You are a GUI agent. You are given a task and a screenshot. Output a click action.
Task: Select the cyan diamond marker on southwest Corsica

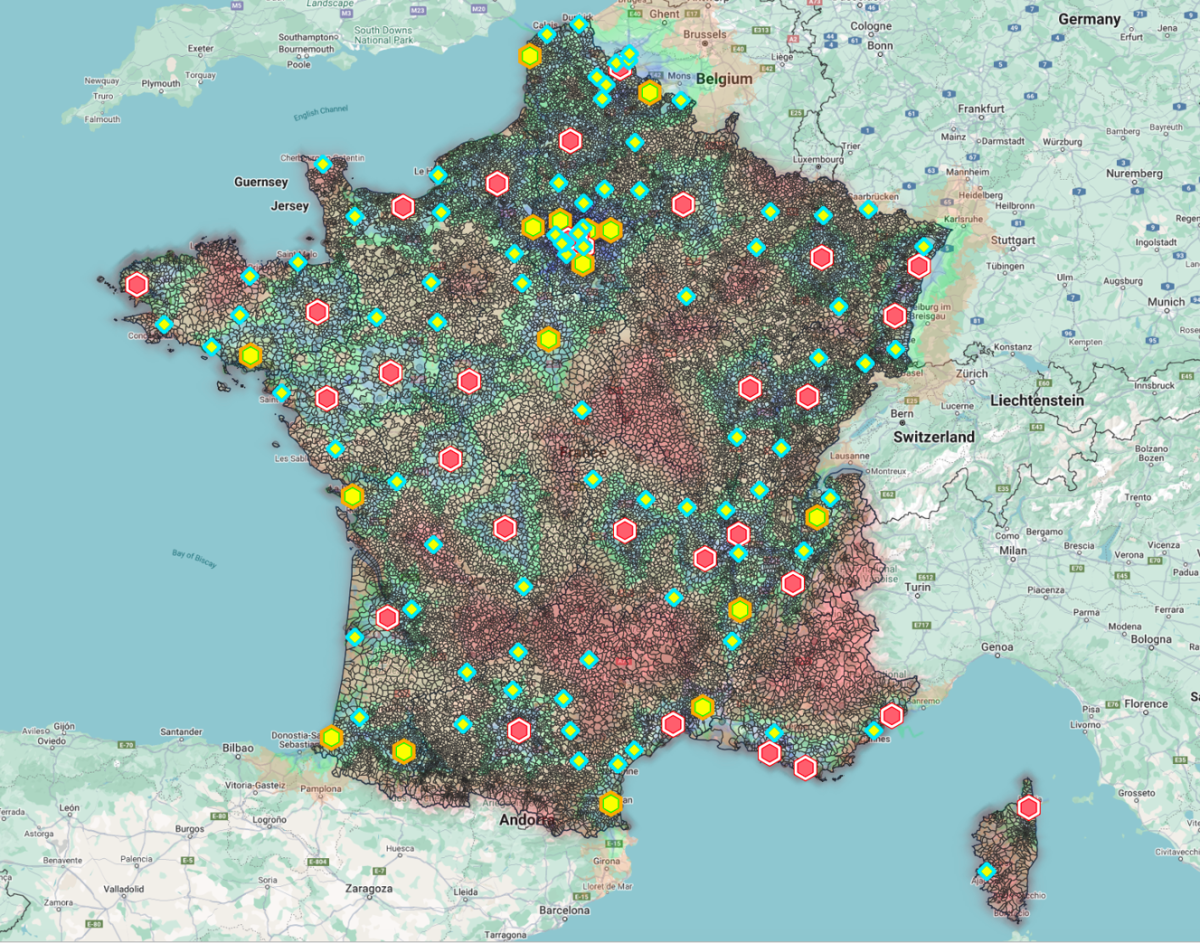(x=987, y=871)
